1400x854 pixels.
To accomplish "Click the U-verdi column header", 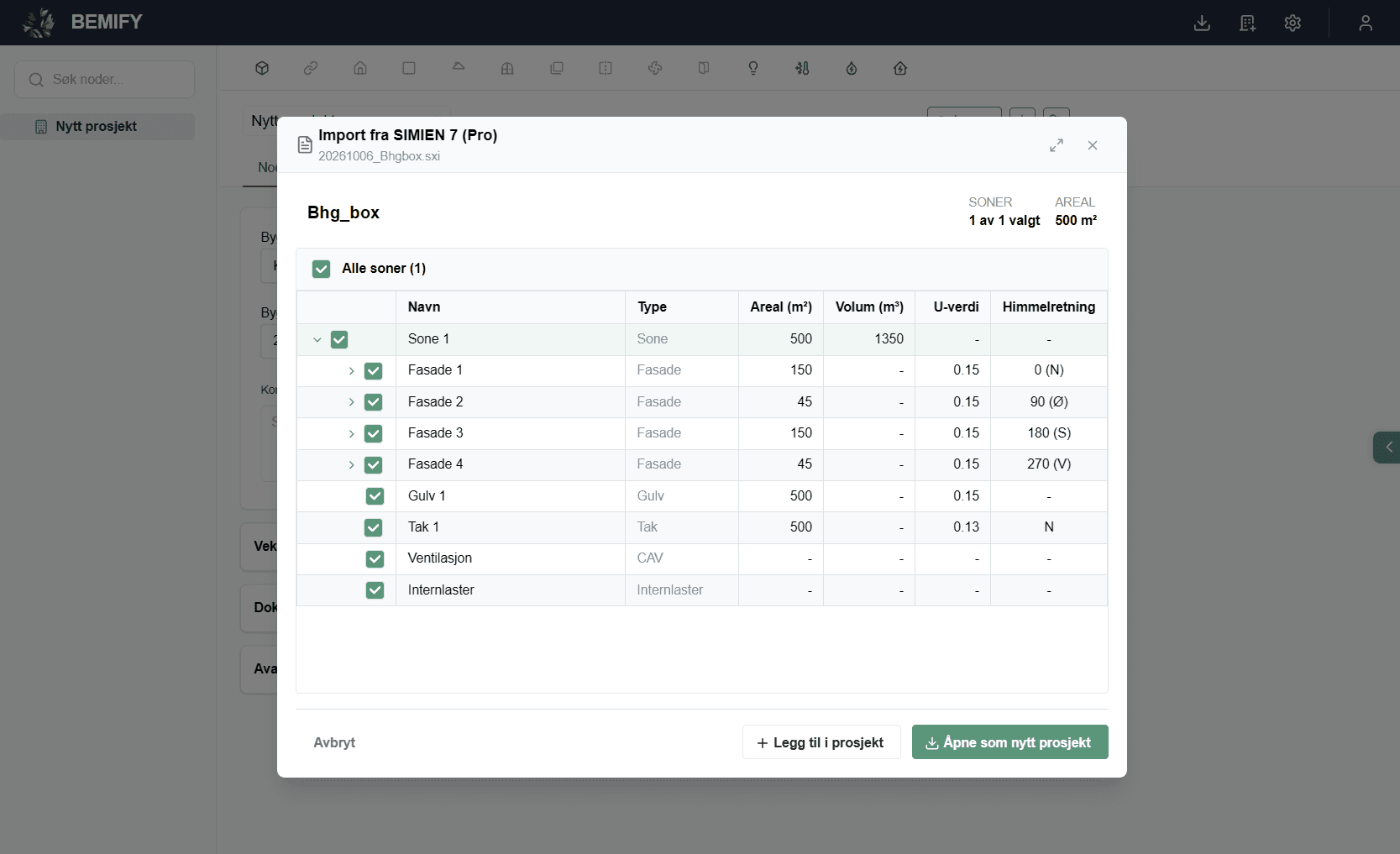I will pyautogui.click(x=953, y=307).
